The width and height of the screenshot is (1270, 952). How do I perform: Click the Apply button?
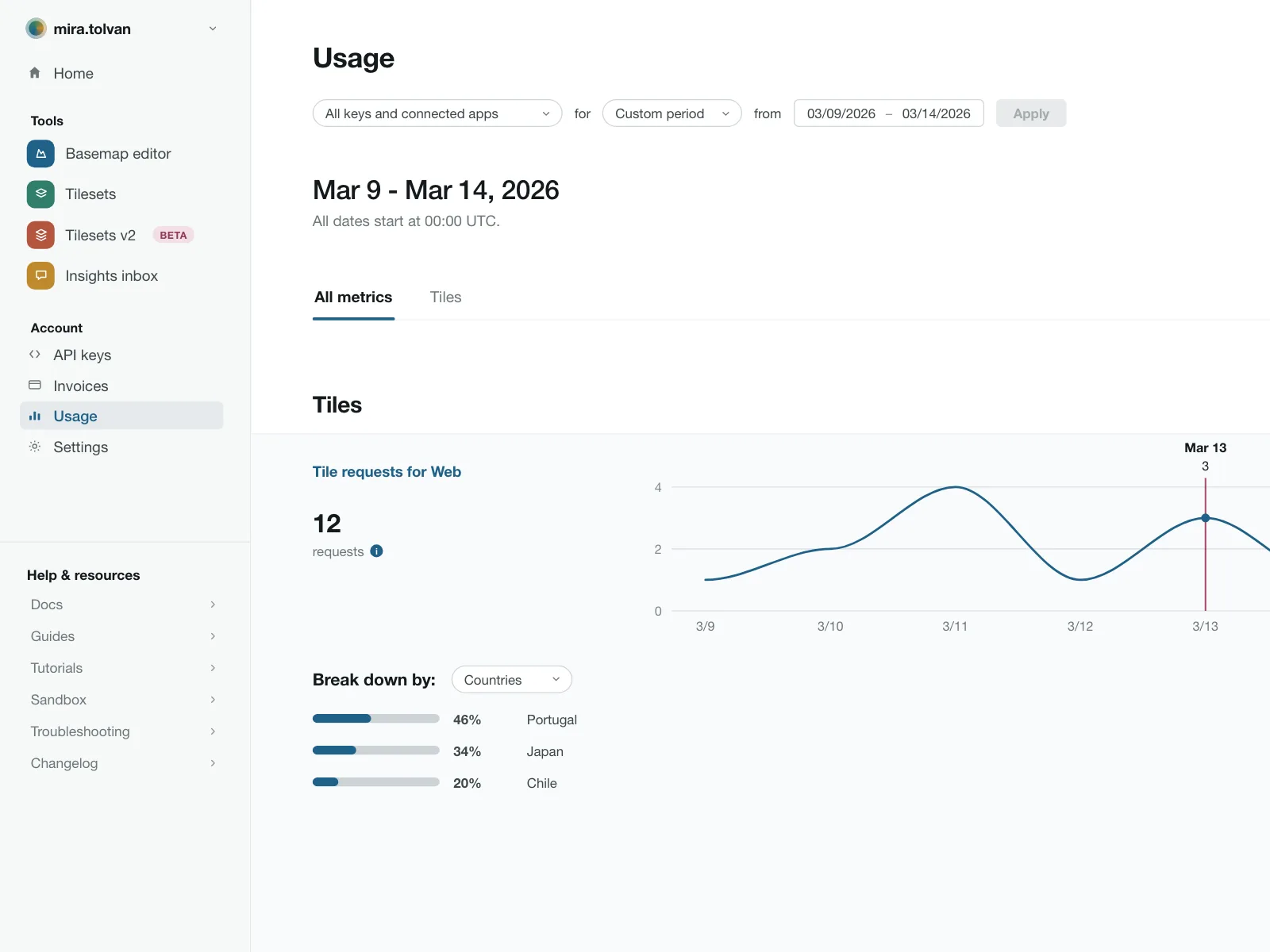tap(1031, 113)
